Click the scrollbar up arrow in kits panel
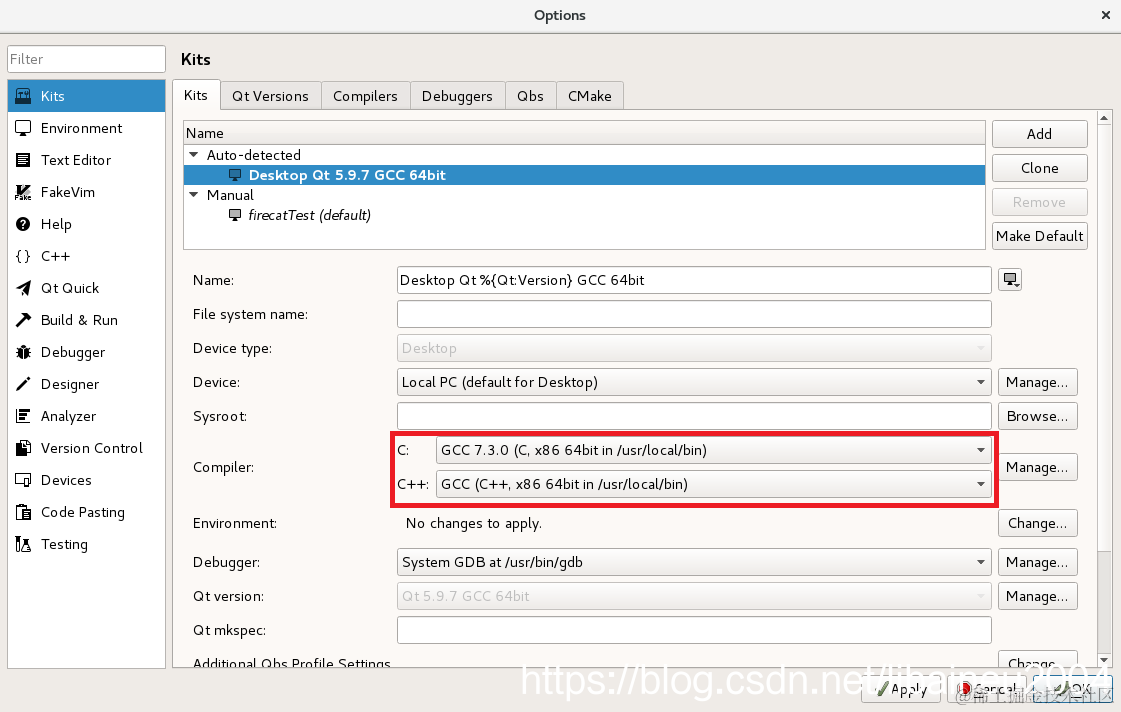 coord(1104,118)
